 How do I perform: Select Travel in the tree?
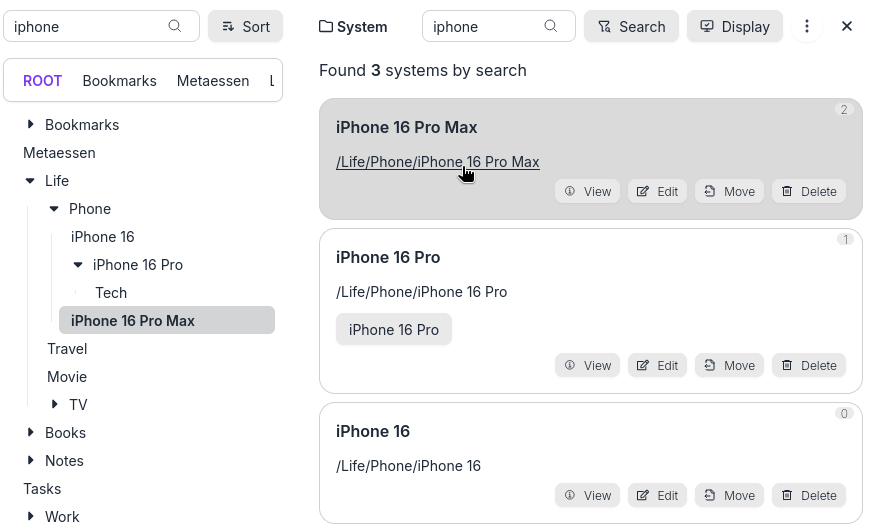click(67, 349)
